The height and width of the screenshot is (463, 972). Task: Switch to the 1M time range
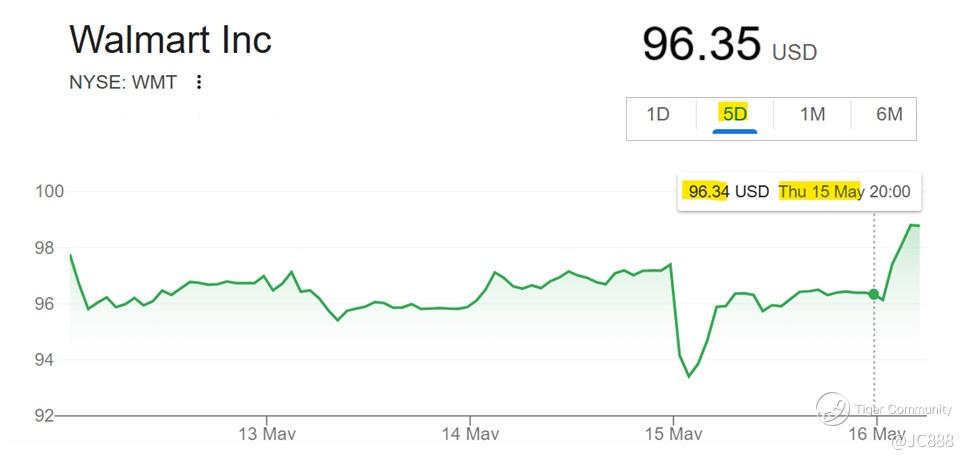(x=812, y=115)
